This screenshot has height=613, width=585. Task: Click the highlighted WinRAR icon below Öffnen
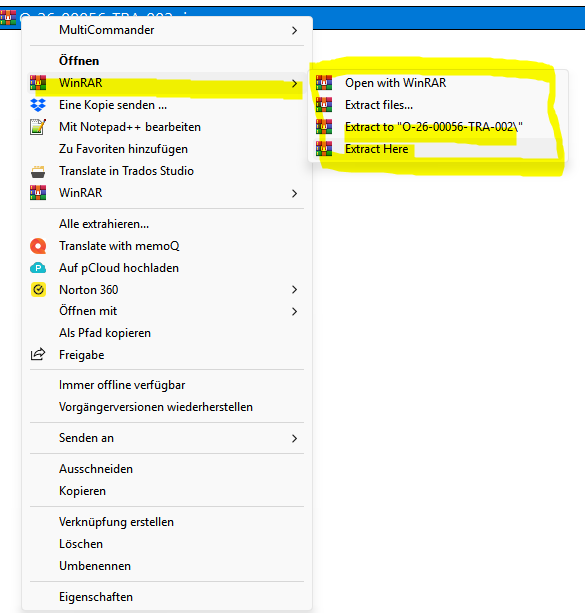pos(38,83)
